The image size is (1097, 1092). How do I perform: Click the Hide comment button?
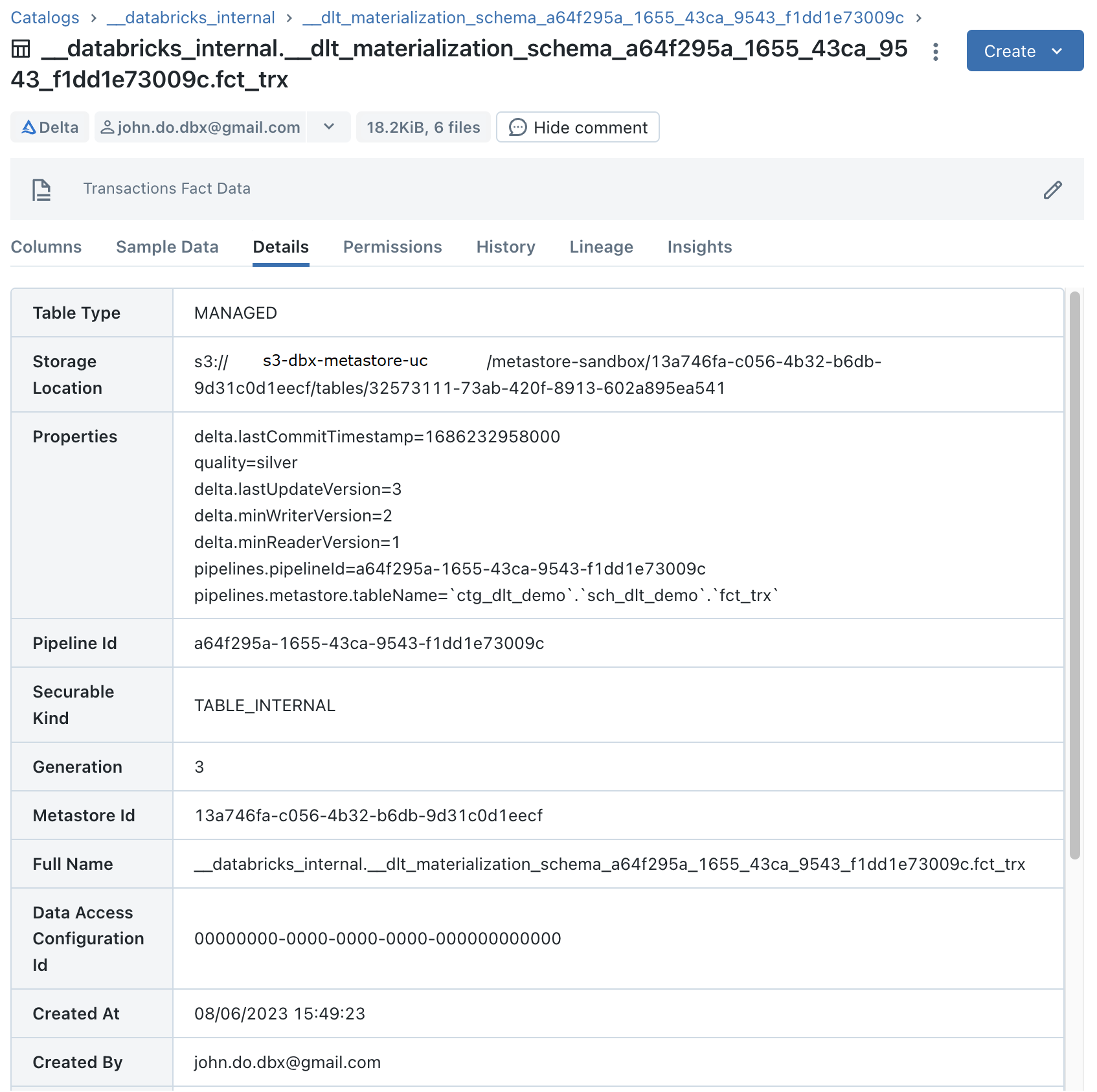578,127
